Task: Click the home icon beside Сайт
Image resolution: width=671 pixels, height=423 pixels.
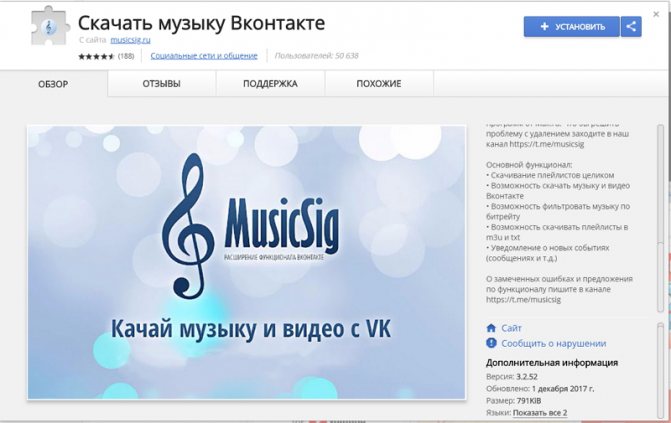Action: tap(491, 328)
